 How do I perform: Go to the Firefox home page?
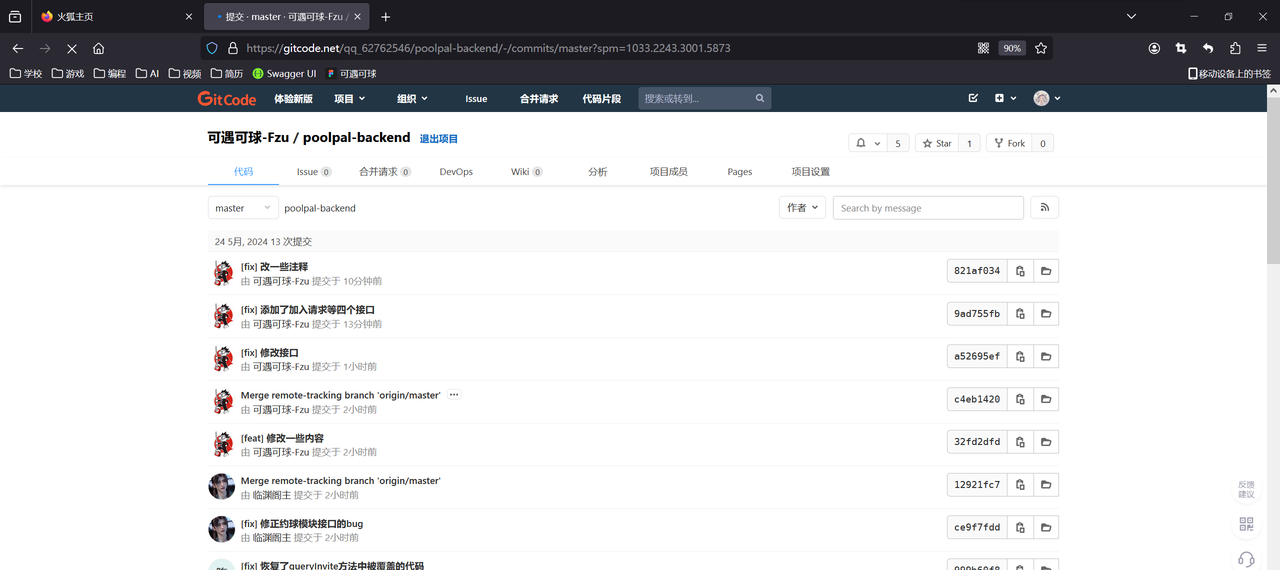tap(98, 48)
